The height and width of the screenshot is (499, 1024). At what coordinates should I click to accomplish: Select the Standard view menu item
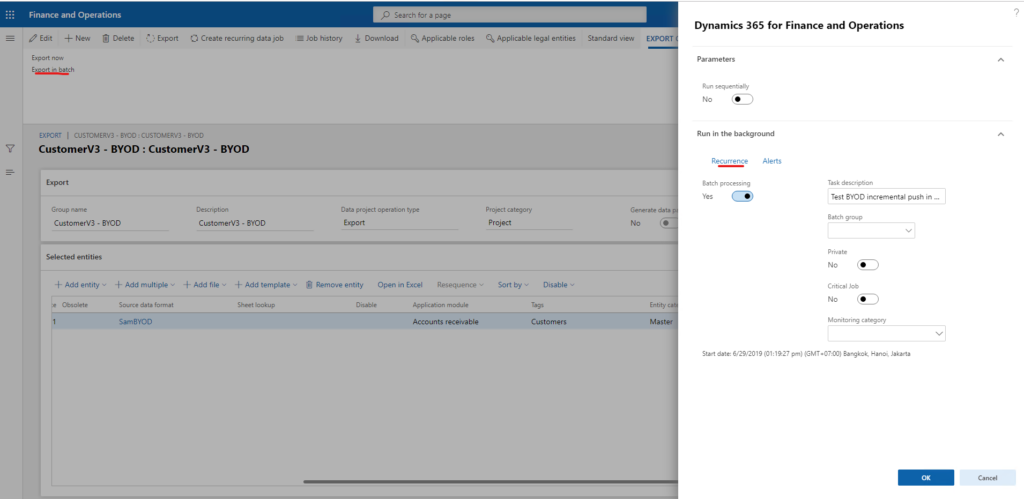coord(611,39)
